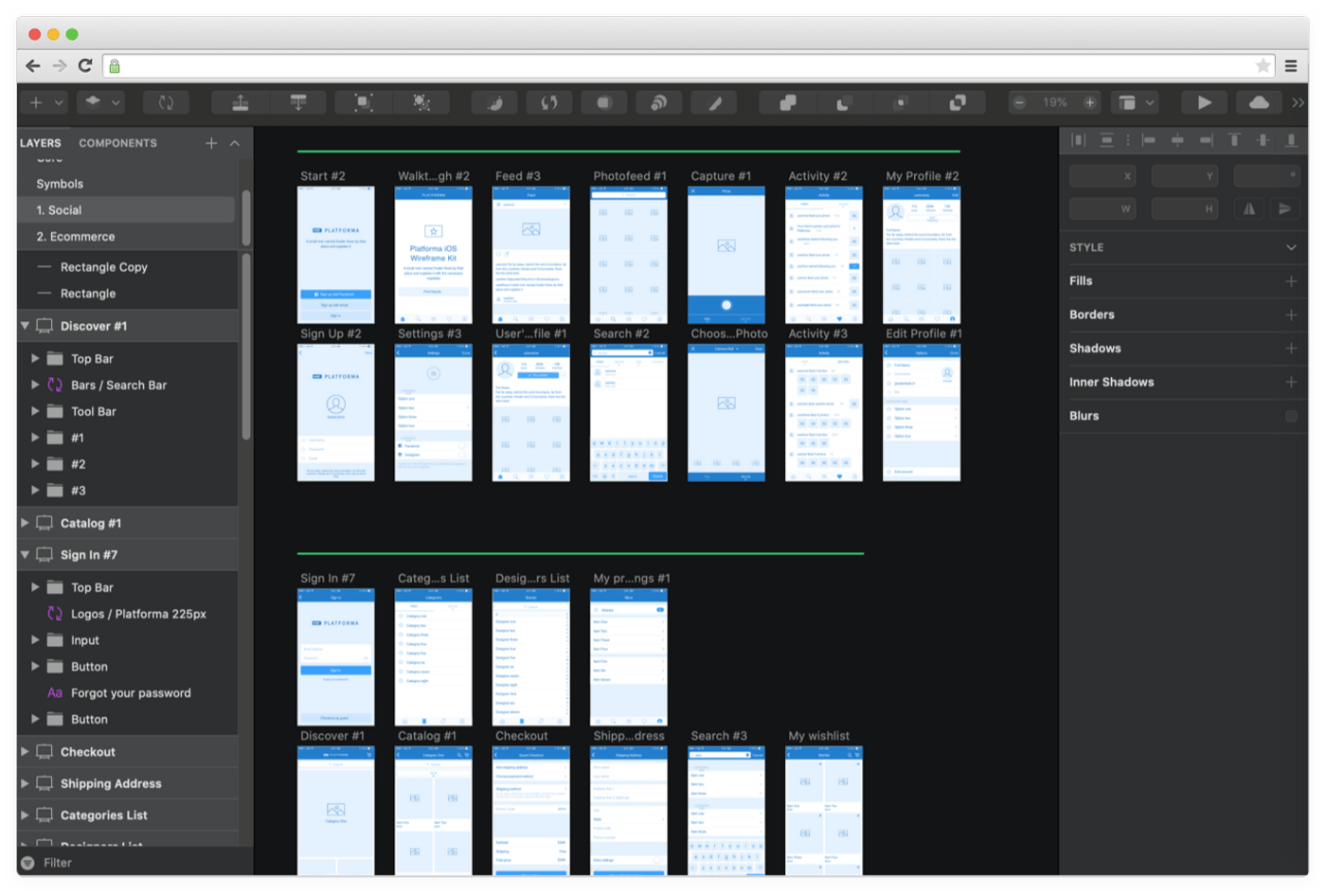Zoom out with the minus button

coord(1019,102)
